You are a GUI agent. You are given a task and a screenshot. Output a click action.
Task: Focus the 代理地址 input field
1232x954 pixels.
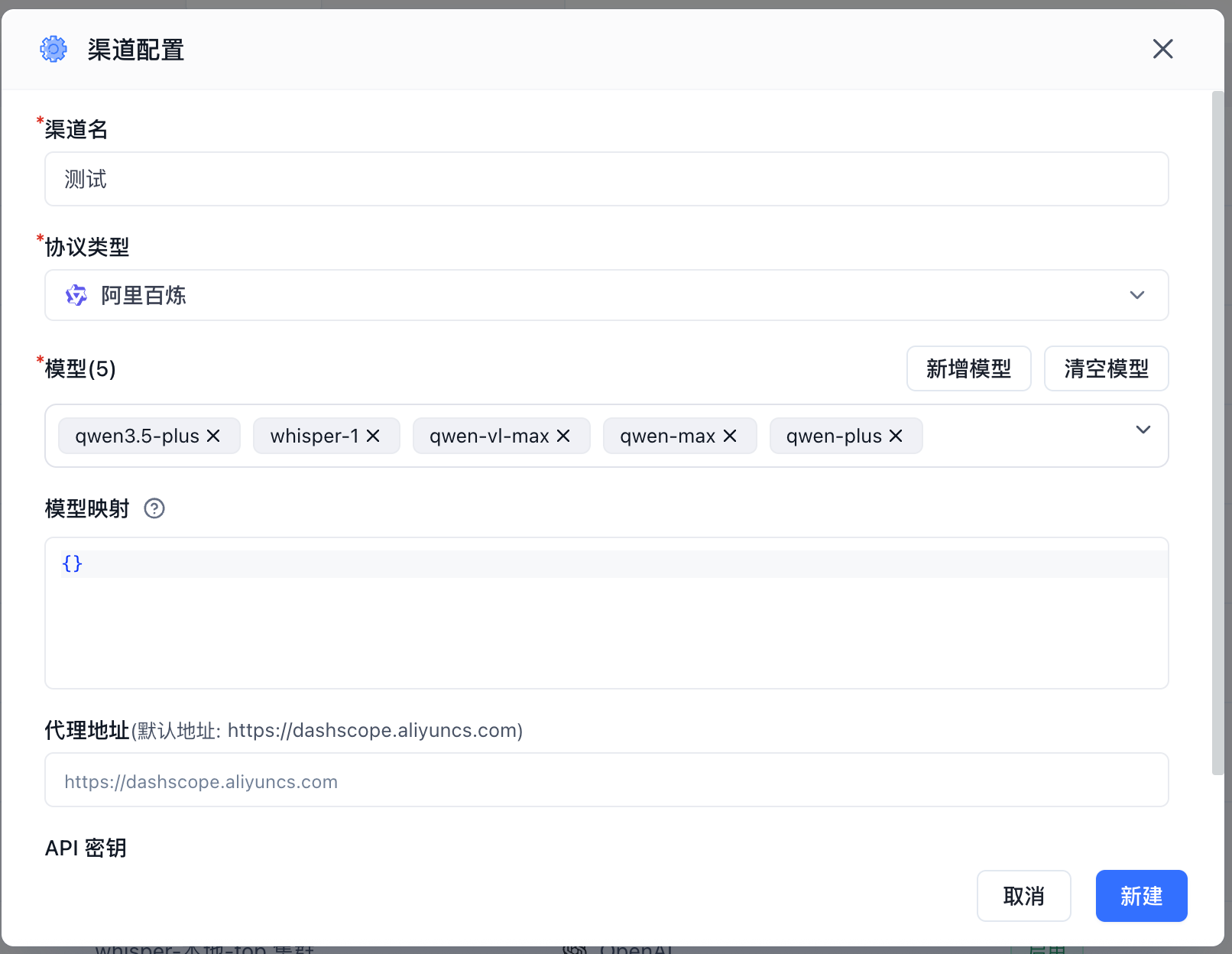click(x=605, y=780)
